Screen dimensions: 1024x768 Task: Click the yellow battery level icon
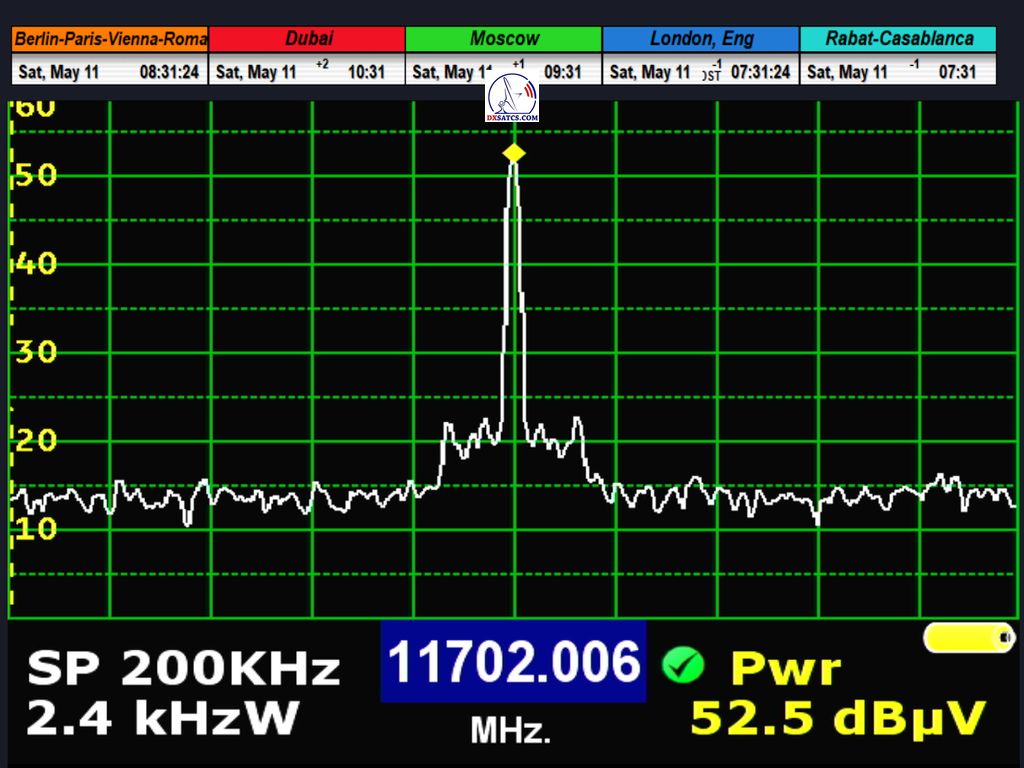pos(968,637)
